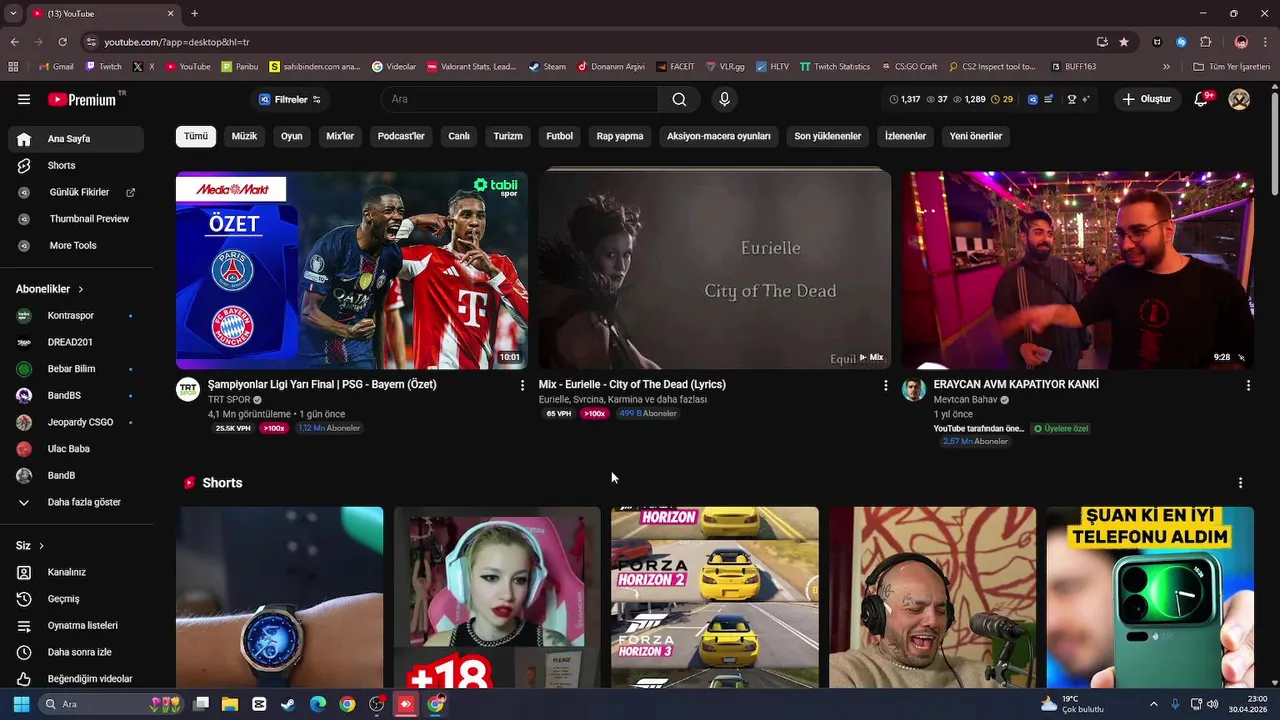Open File Explorer from the taskbar
The width and height of the screenshot is (1280, 720).
[x=230, y=704]
